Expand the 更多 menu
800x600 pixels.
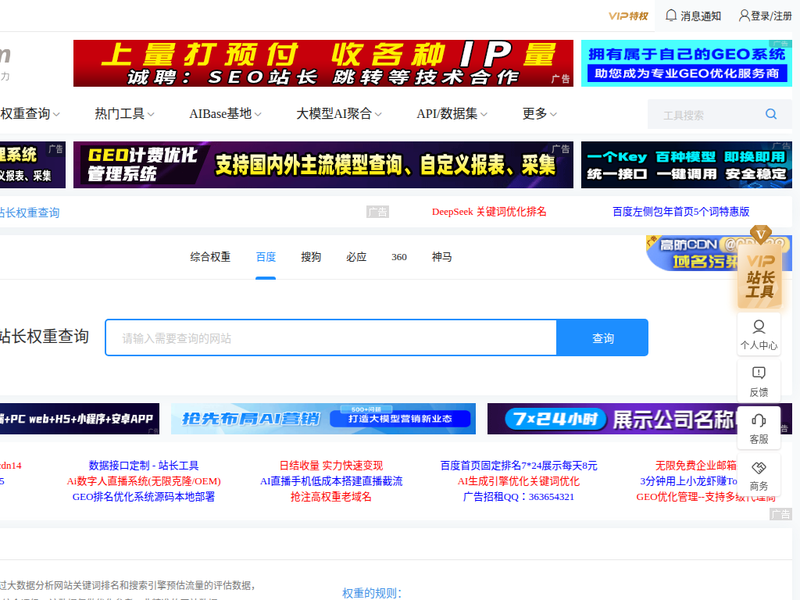tap(539, 114)
